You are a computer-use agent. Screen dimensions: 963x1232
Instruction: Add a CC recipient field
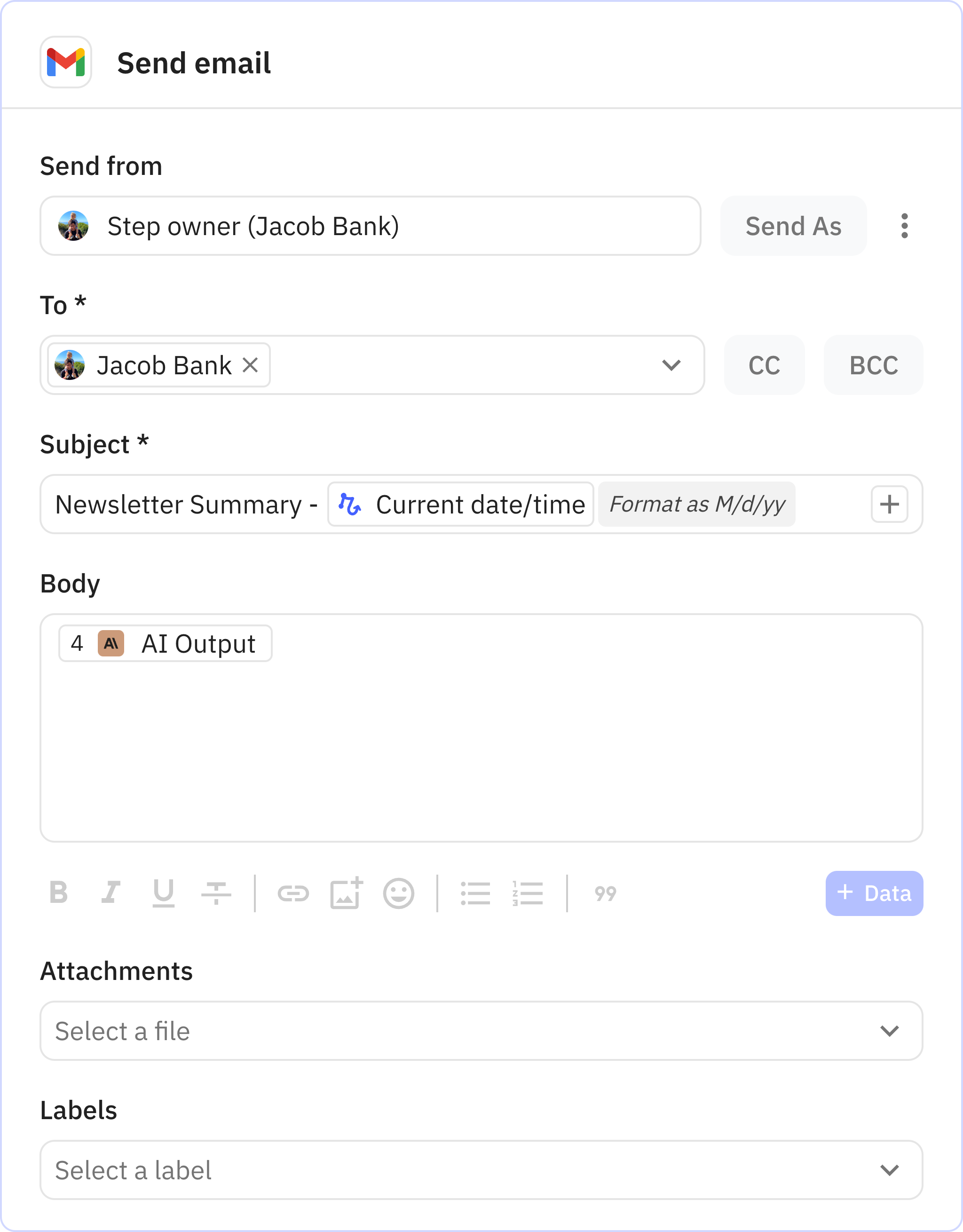coord(764,365)
